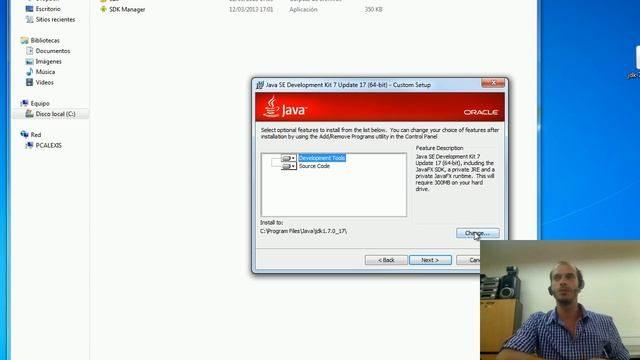The image size is (640, 360).
Task: Click the Oracle logo in installer banner
Action: 481,112
